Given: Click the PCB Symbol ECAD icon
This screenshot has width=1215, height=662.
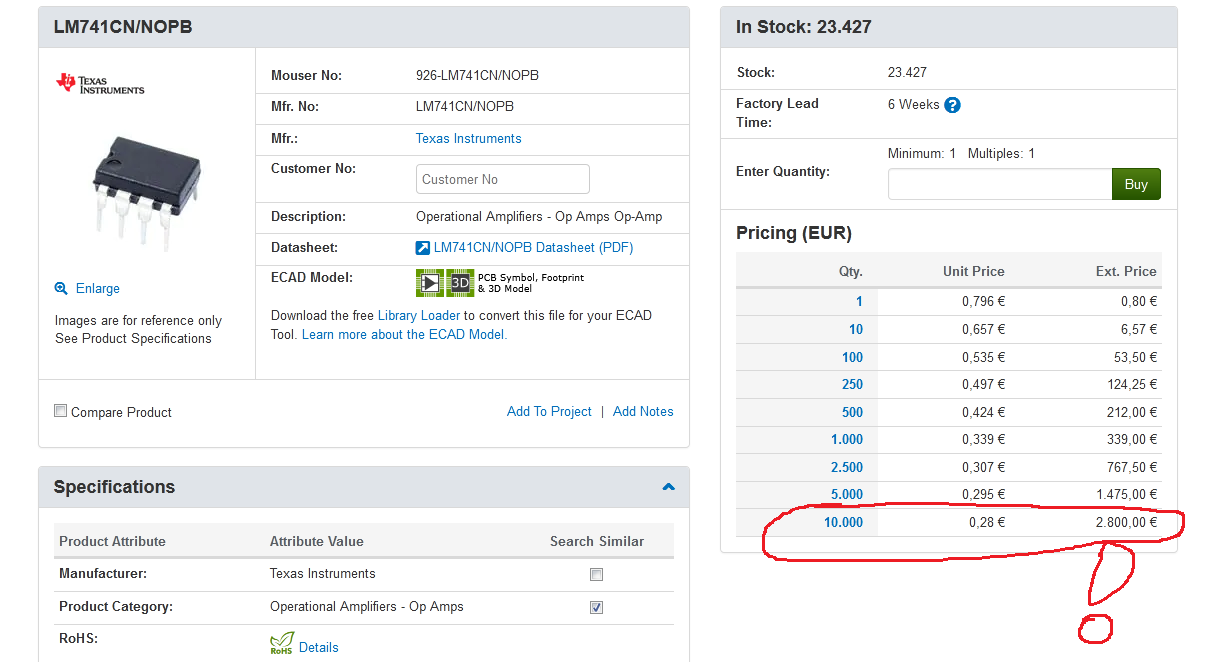Looking at the screenshot, I should click(430, 283).
